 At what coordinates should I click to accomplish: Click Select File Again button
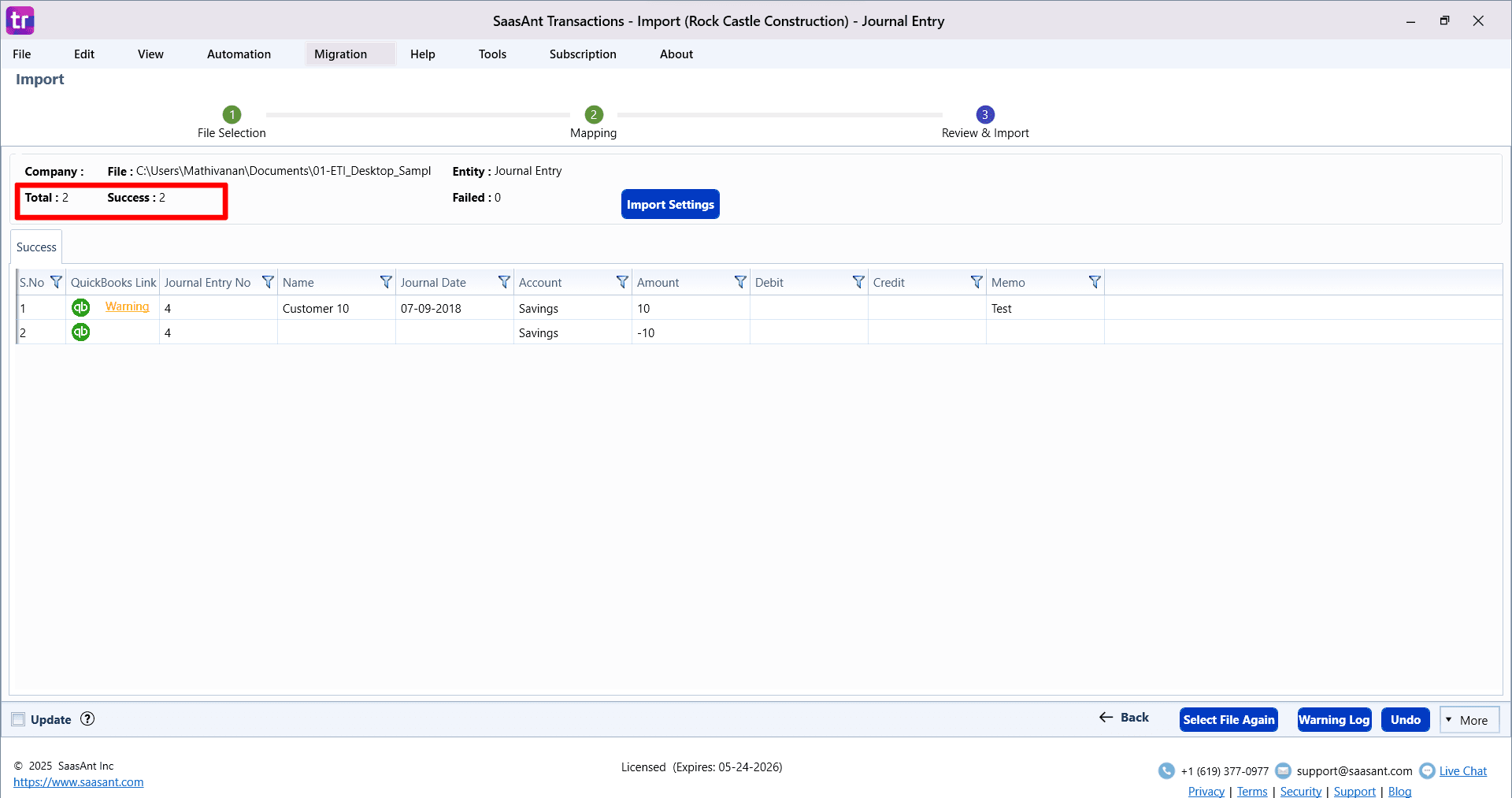1228,720
